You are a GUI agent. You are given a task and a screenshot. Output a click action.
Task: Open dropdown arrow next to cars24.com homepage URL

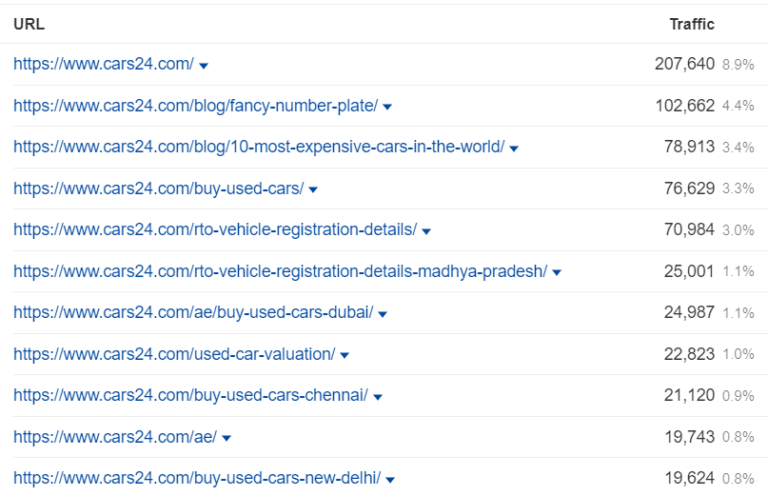[204, 66]
